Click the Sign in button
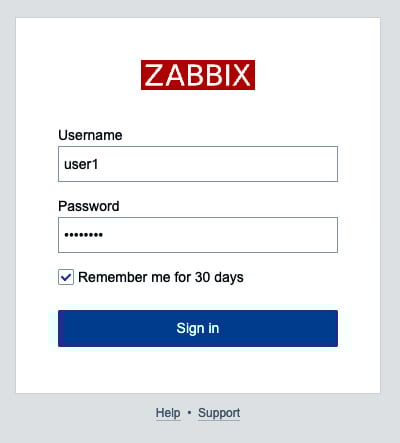Screen dimensions: 400x443 tap(198, 328)
